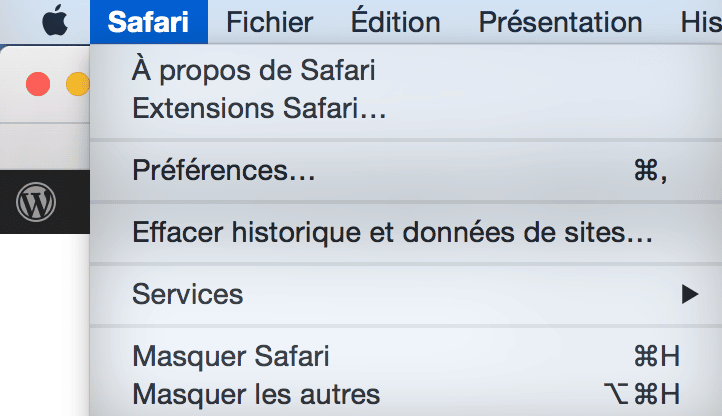Close the highlighted Safari menu
The image size is (722, 416).
point(149,22)
